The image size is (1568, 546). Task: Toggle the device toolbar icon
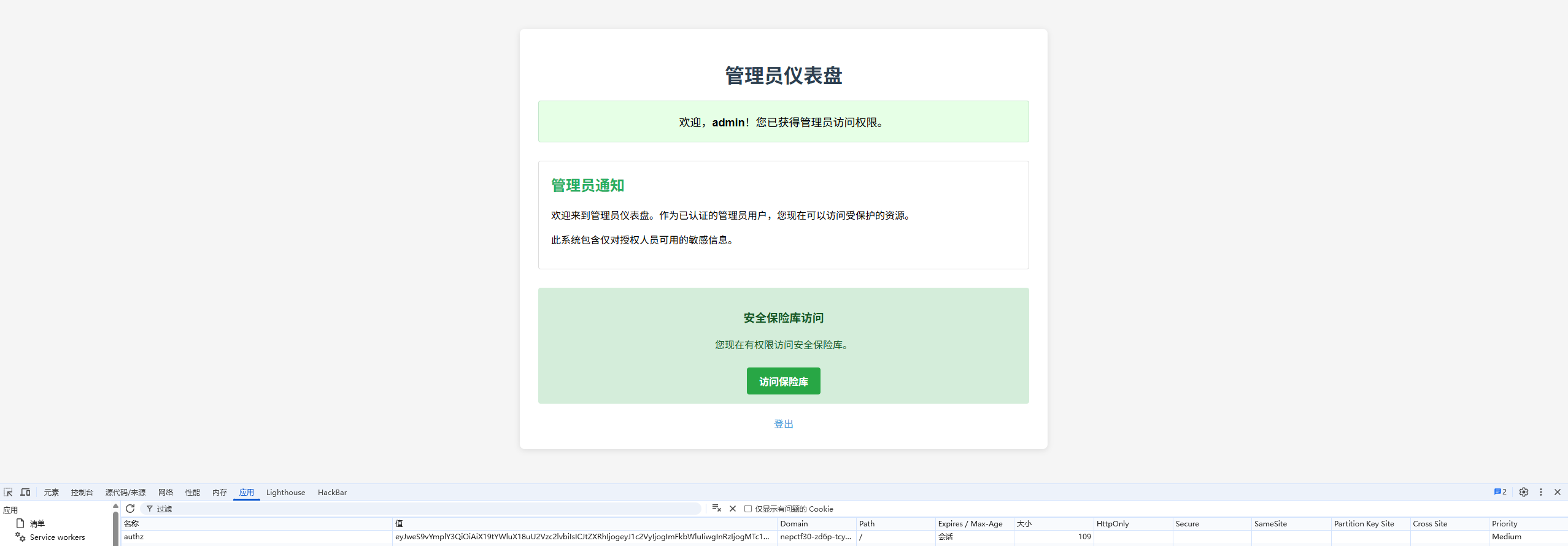pyautogui.click(x=25, y=492)
